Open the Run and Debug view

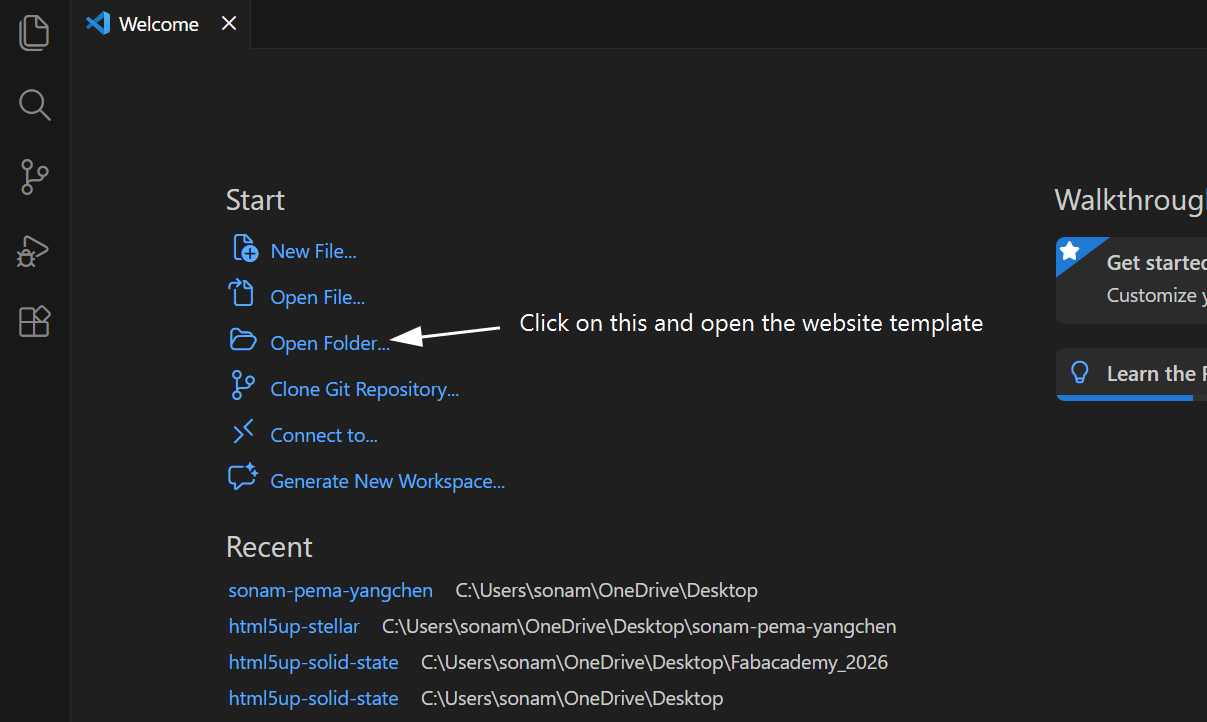point(34,250)
